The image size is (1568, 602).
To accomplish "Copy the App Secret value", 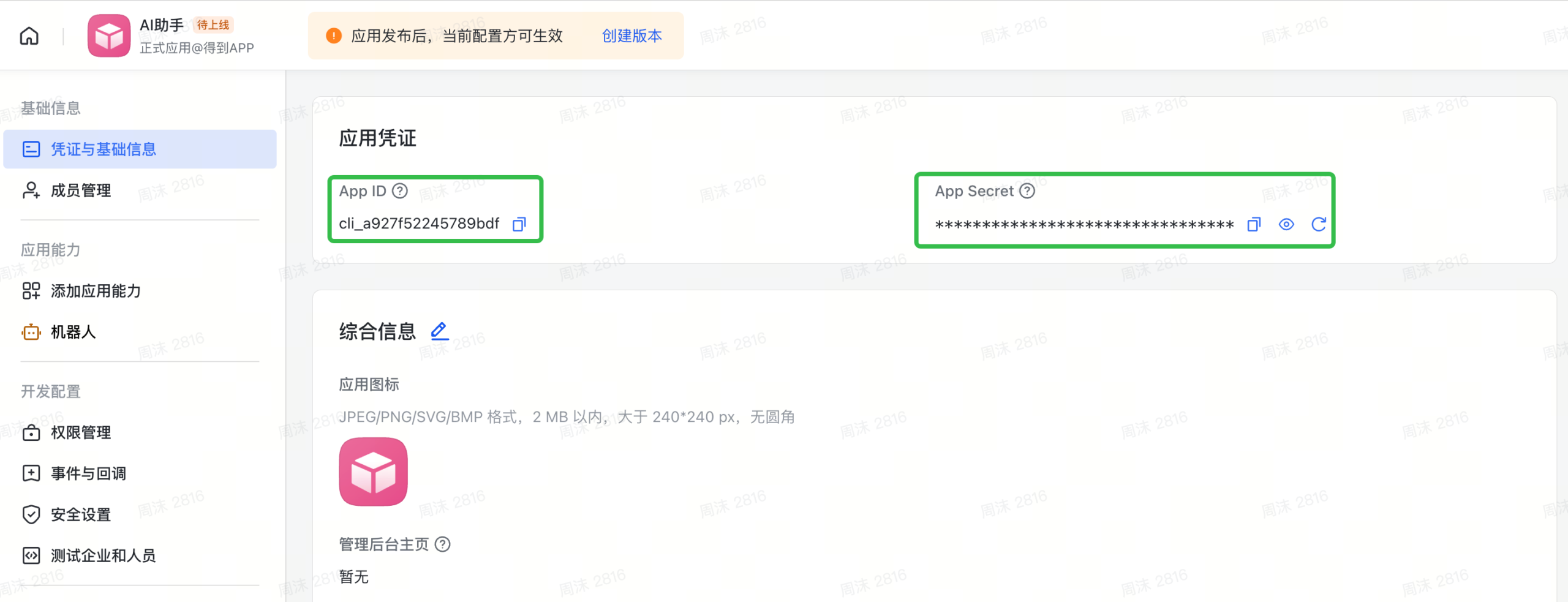I will (1253, 224).
